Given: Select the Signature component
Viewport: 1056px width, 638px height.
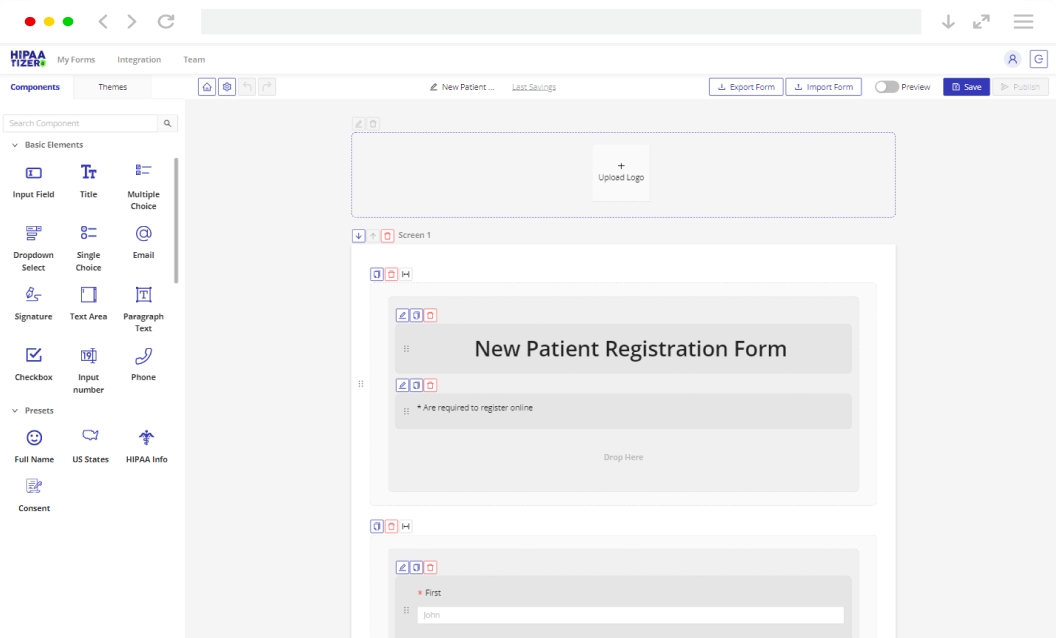Looking at the screenshot, I should coord(33,301).
